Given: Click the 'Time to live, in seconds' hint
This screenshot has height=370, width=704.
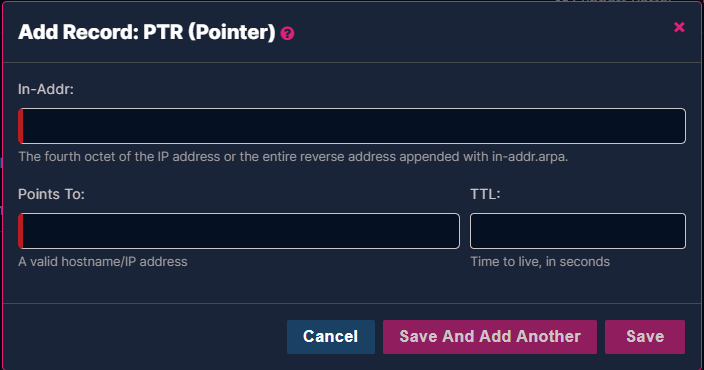Looking at the screenshot, I should (x=540, y=261).
